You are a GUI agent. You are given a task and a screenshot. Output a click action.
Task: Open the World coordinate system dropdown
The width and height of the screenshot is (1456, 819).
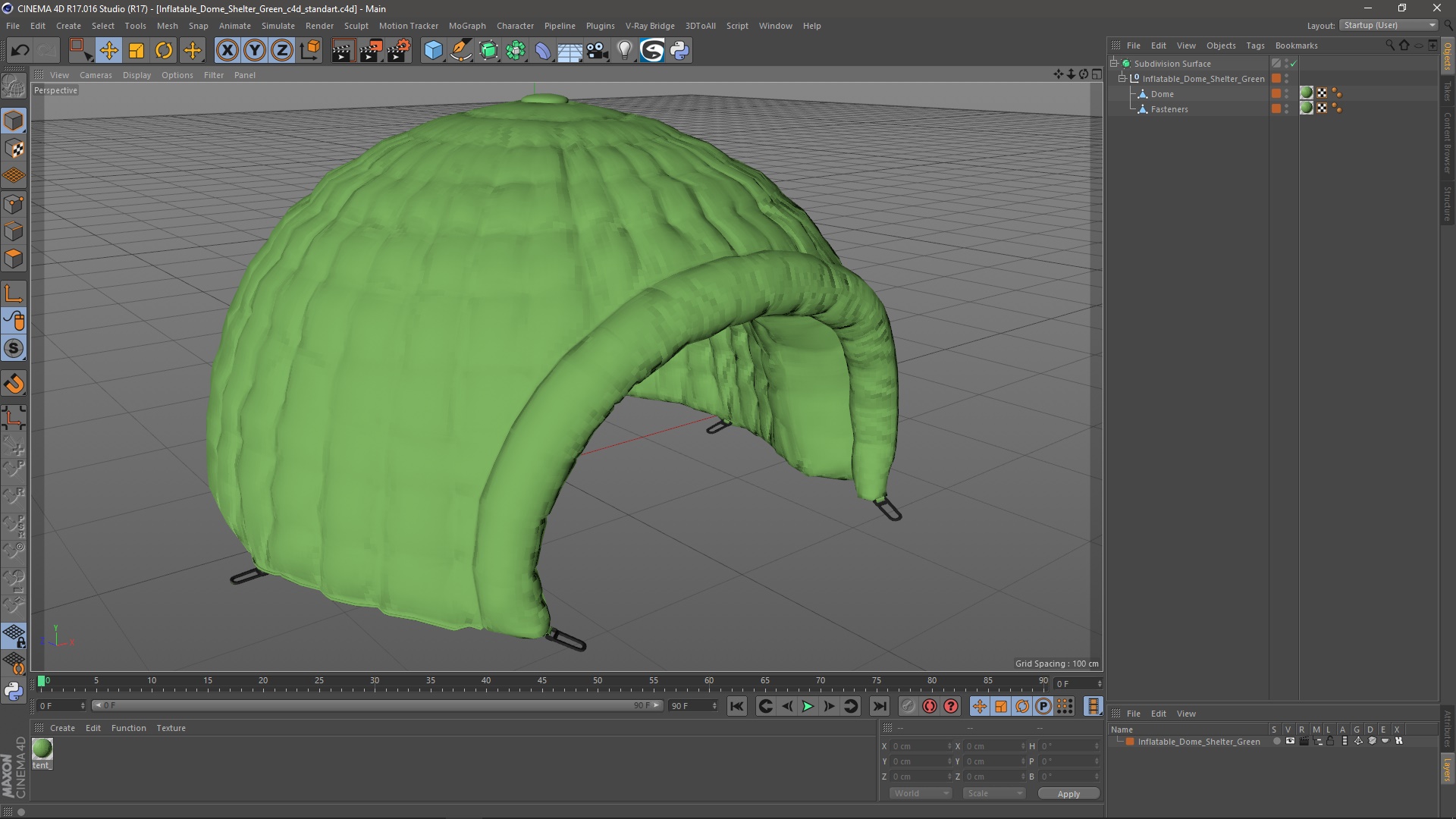tap(921, 793)
